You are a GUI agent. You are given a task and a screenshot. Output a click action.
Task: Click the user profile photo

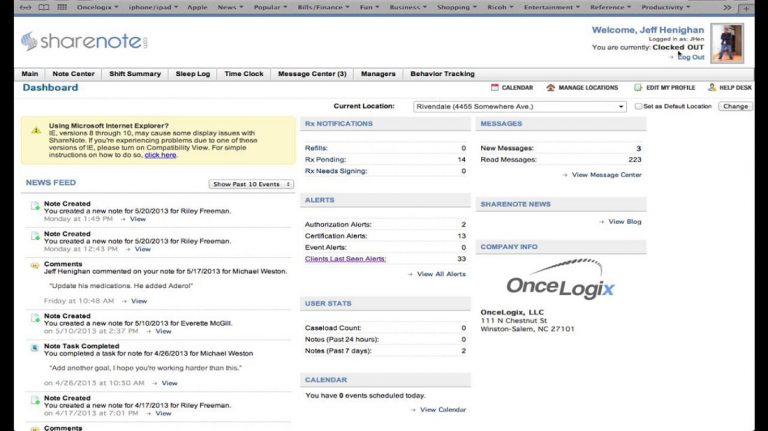(727, 42)
